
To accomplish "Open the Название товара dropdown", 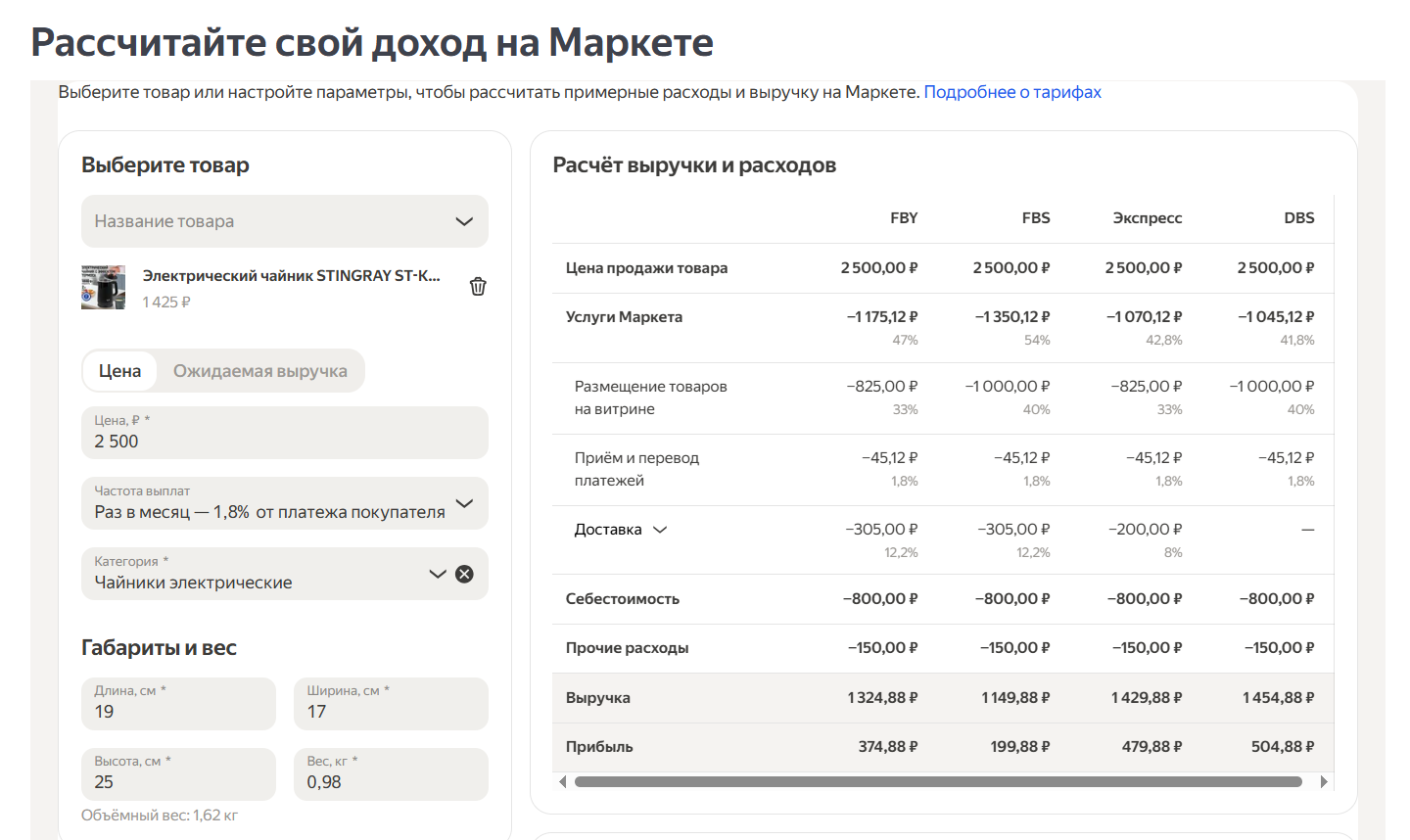I will pyautogui.click(x=284, y=221).
